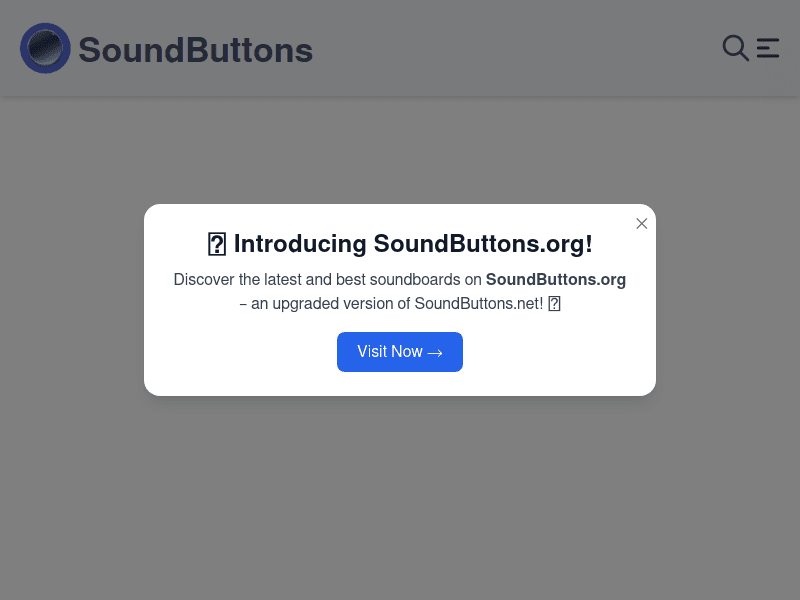Click the emoji after SoundButtons.net mention
This screenshot has height=600, width=800.
pyautogui.click(x=554, y=303)
